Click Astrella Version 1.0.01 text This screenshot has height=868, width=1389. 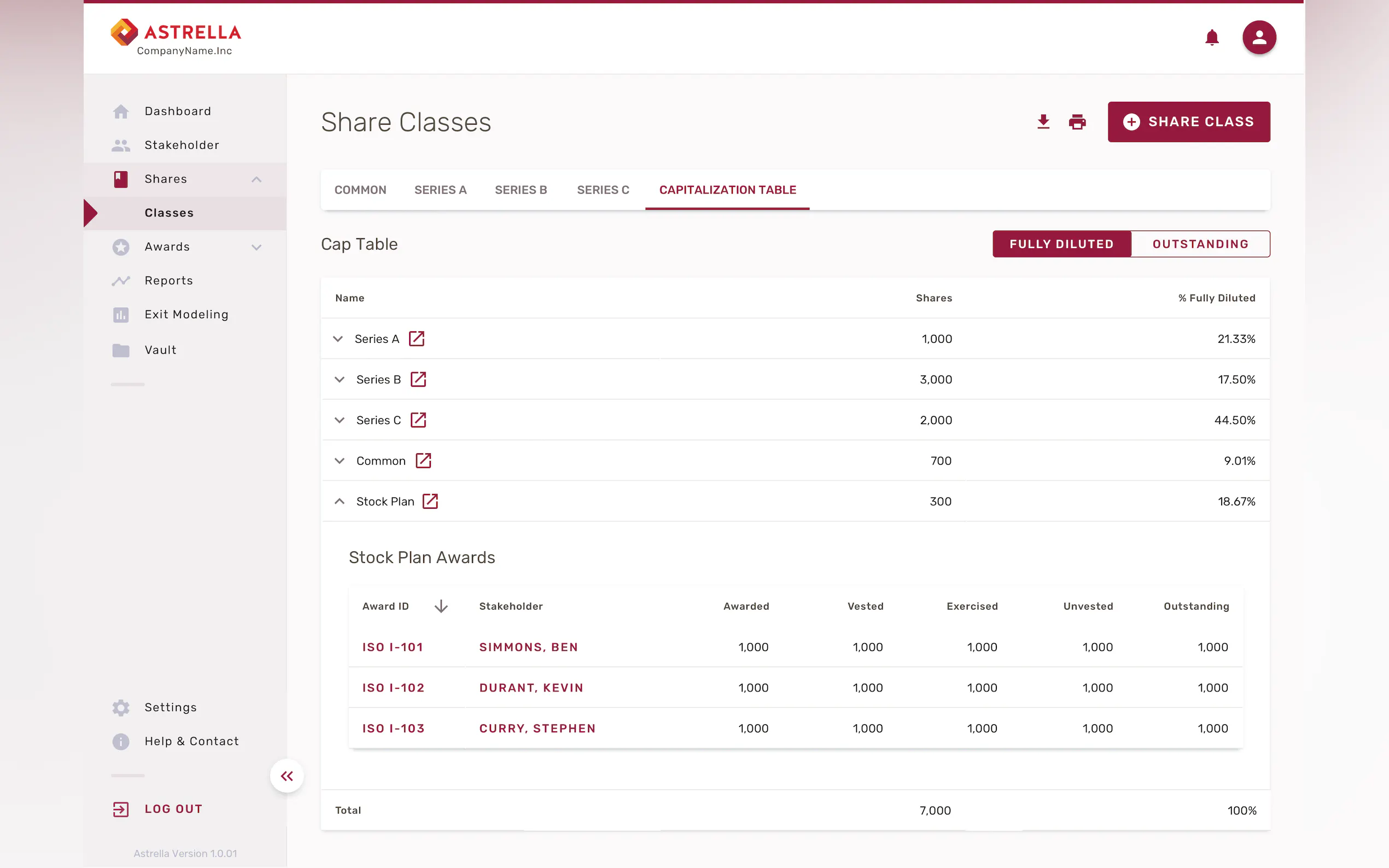tap(185, 854)
